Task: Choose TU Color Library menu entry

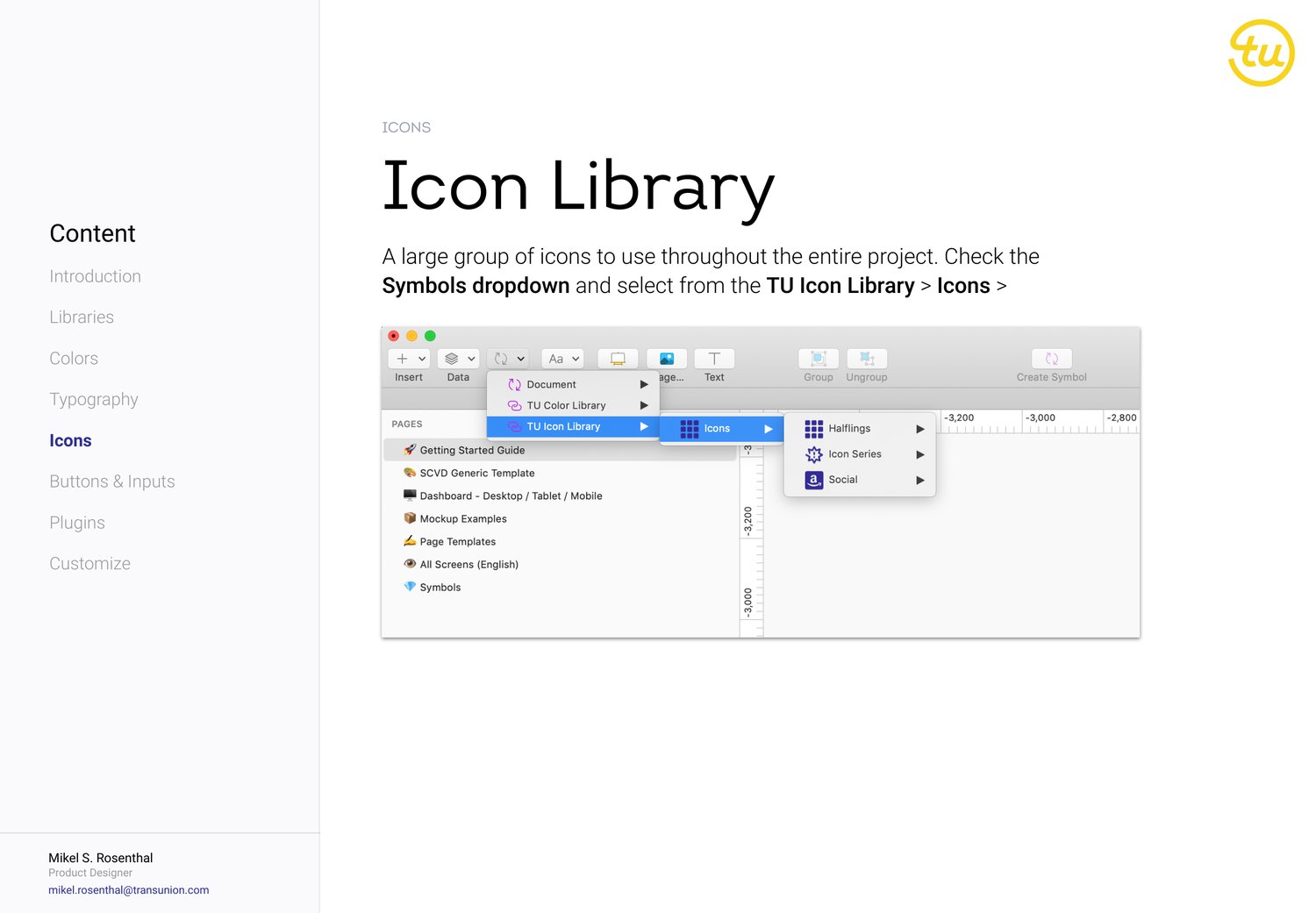Action: tap(573, 405)
